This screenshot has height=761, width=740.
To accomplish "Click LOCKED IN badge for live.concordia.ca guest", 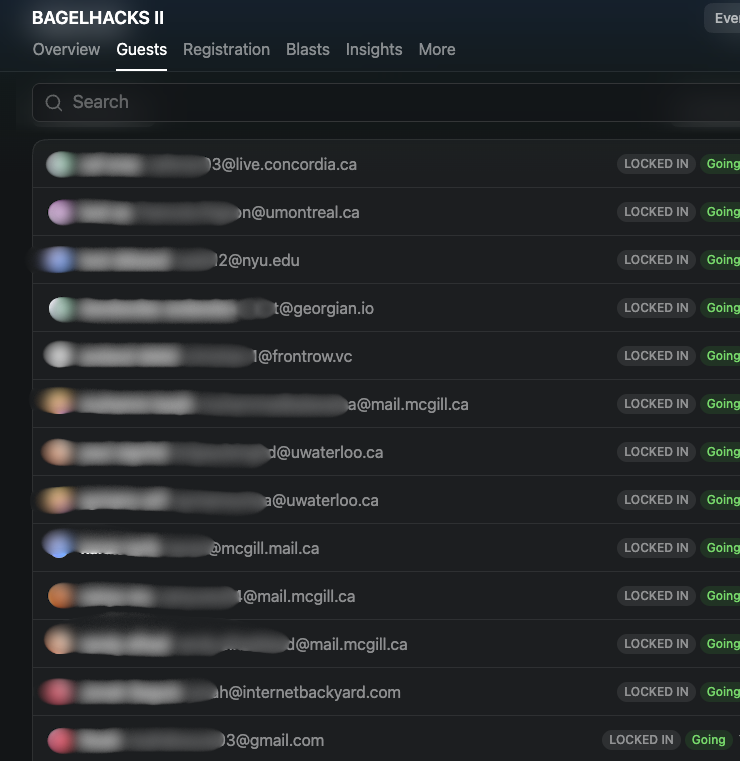I will coord(656,164).
